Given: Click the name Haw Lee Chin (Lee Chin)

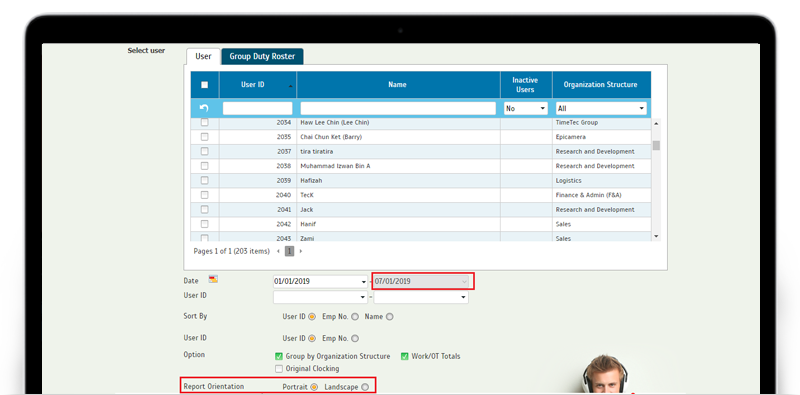Looking at the screenshot, I should click(335, 122).
